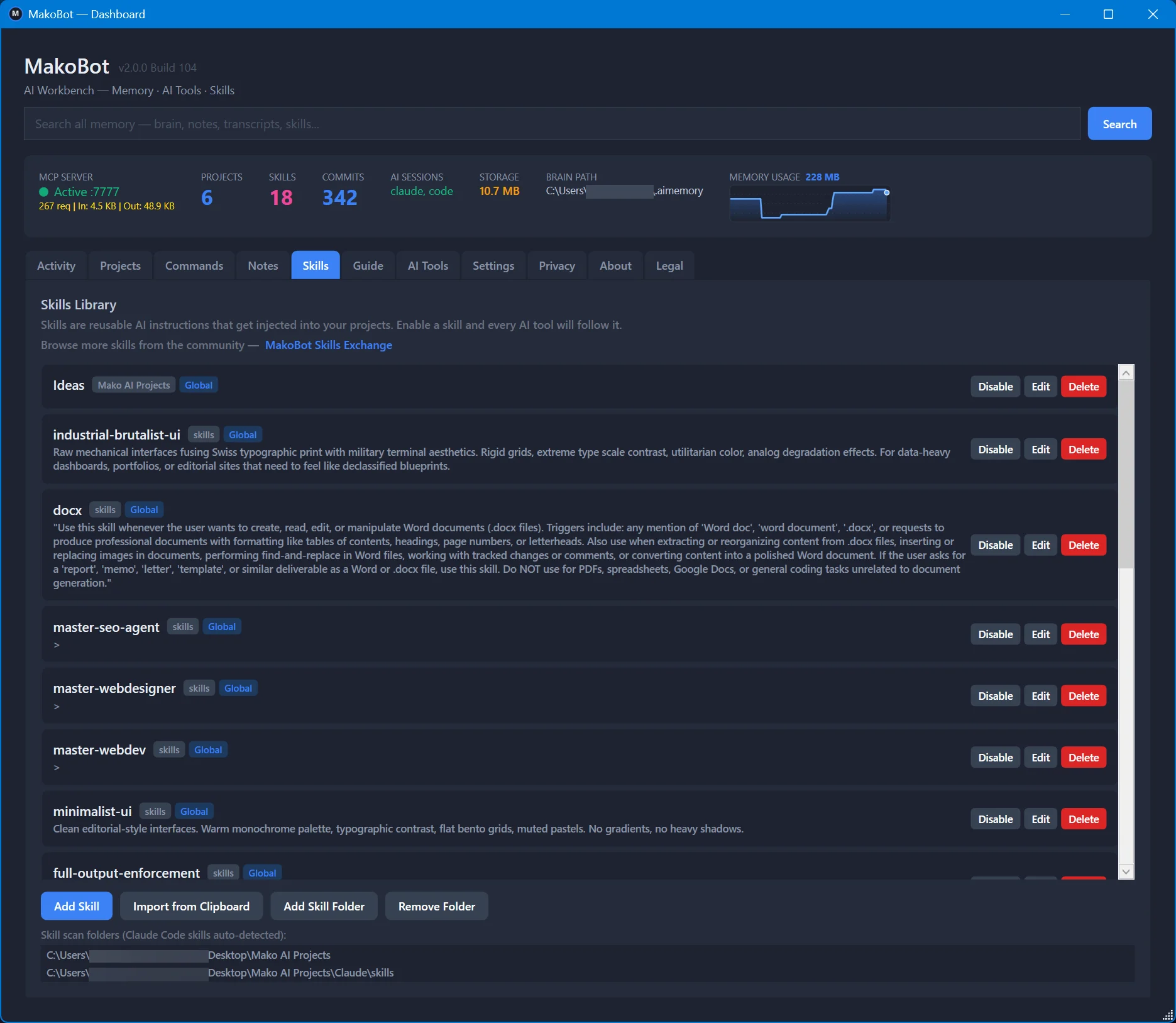
Task: Click the Add Skill button
Action: 77,906
